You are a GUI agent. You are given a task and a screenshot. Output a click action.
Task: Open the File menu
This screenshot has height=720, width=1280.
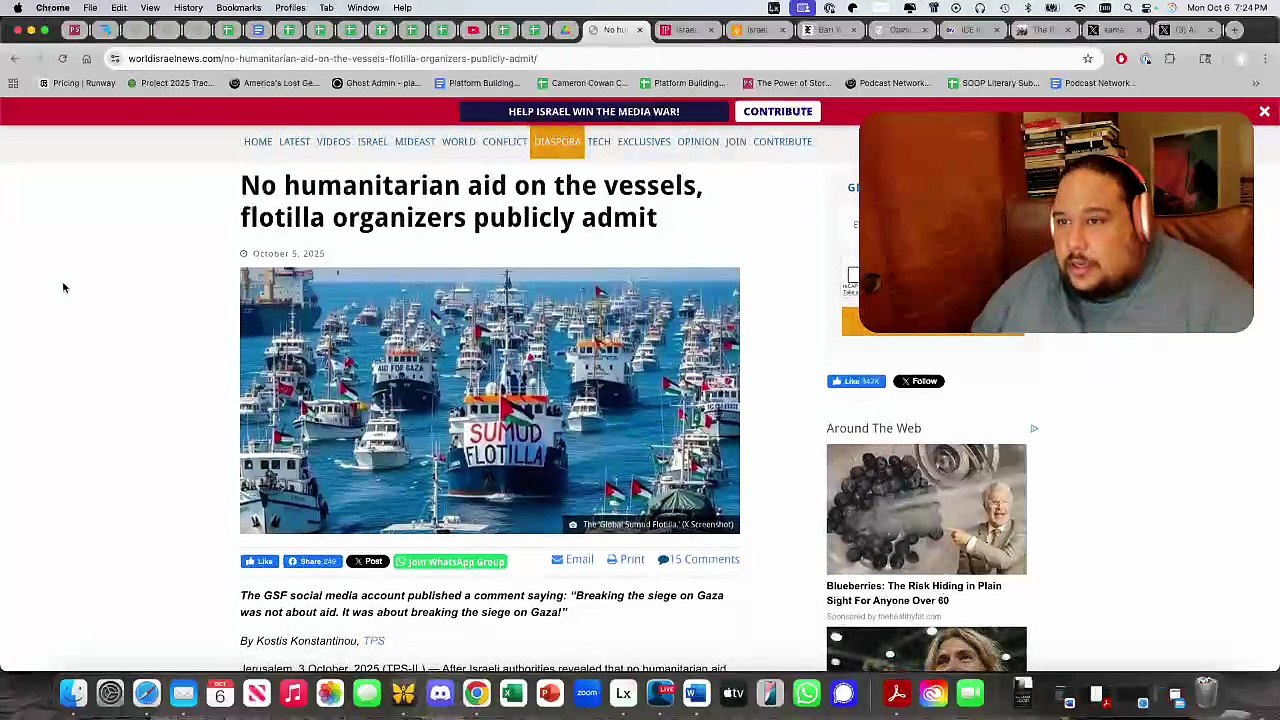[90, 8]
